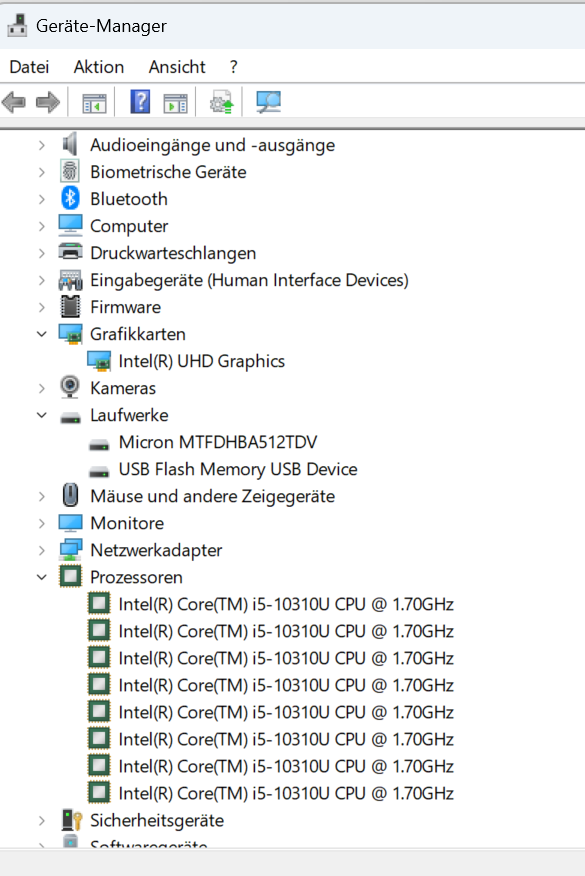Select Micron MTFDHBA512TDV drive entry
585x876 pixels.
[x=218, y=442]
